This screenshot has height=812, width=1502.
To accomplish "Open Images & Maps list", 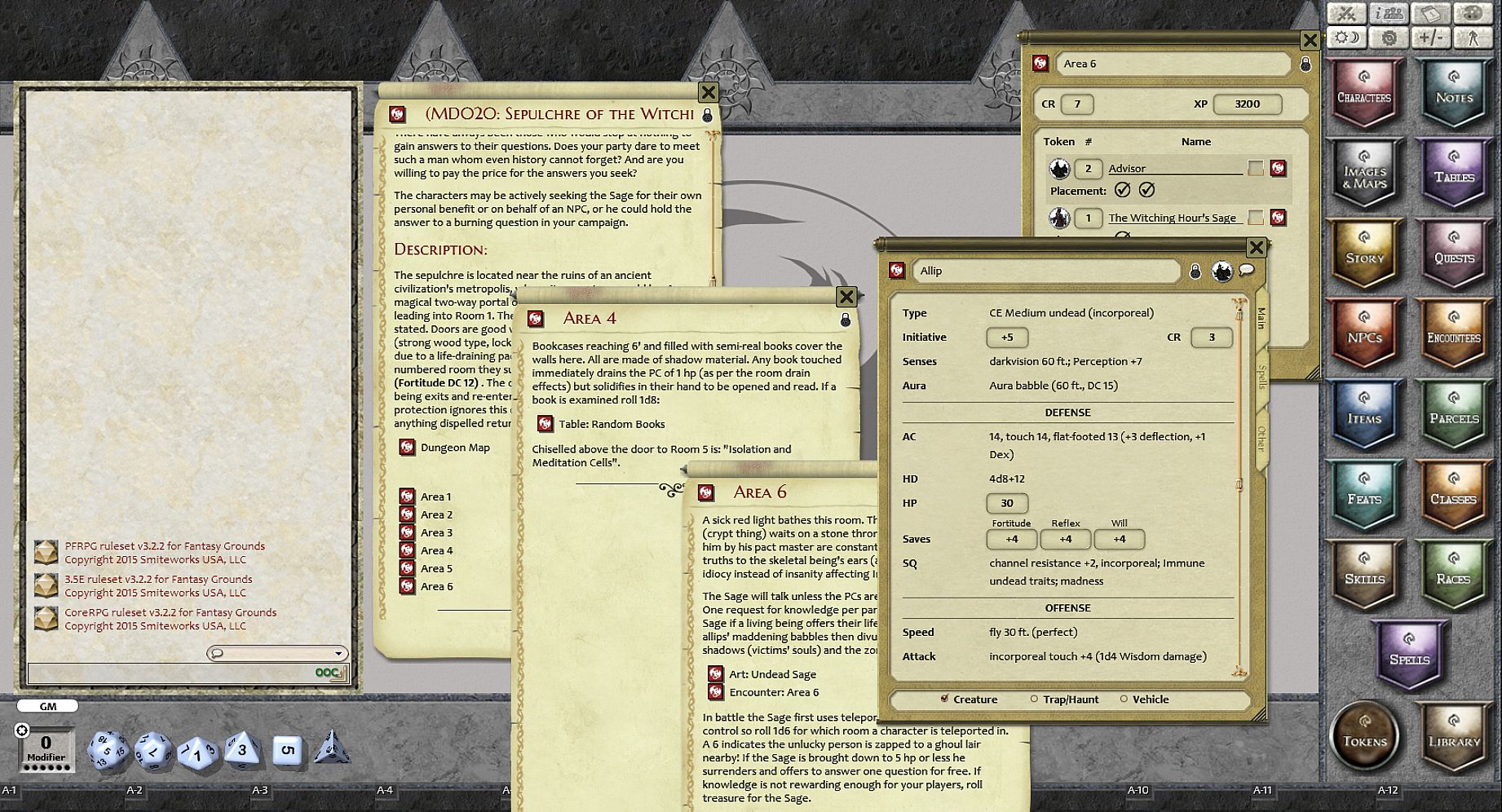I will pyautogui.click(x=1363, y=174).
